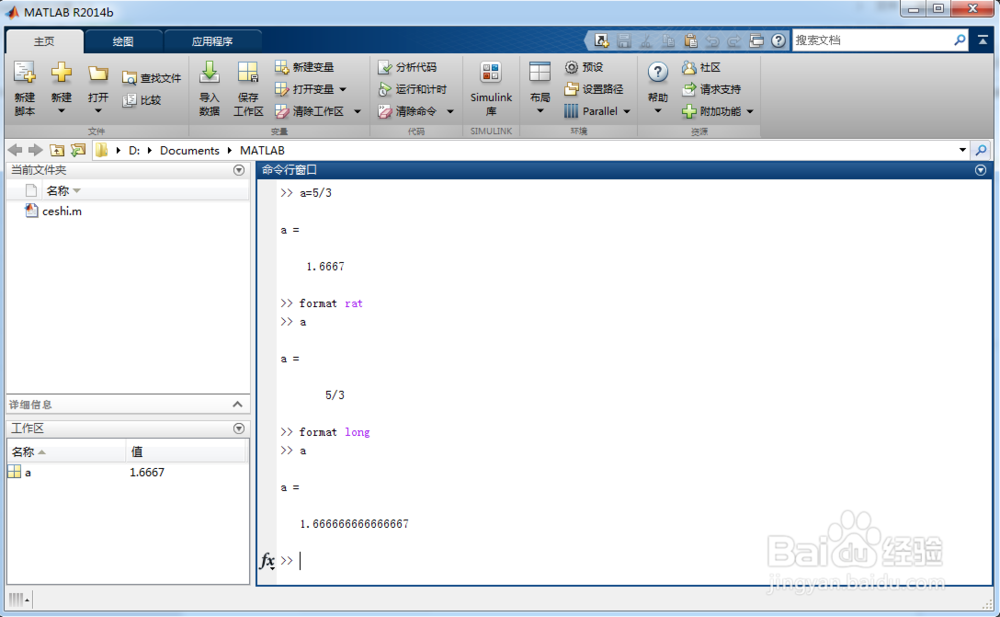
Task: Click the quick-access help icon
Action: [778, 40]
